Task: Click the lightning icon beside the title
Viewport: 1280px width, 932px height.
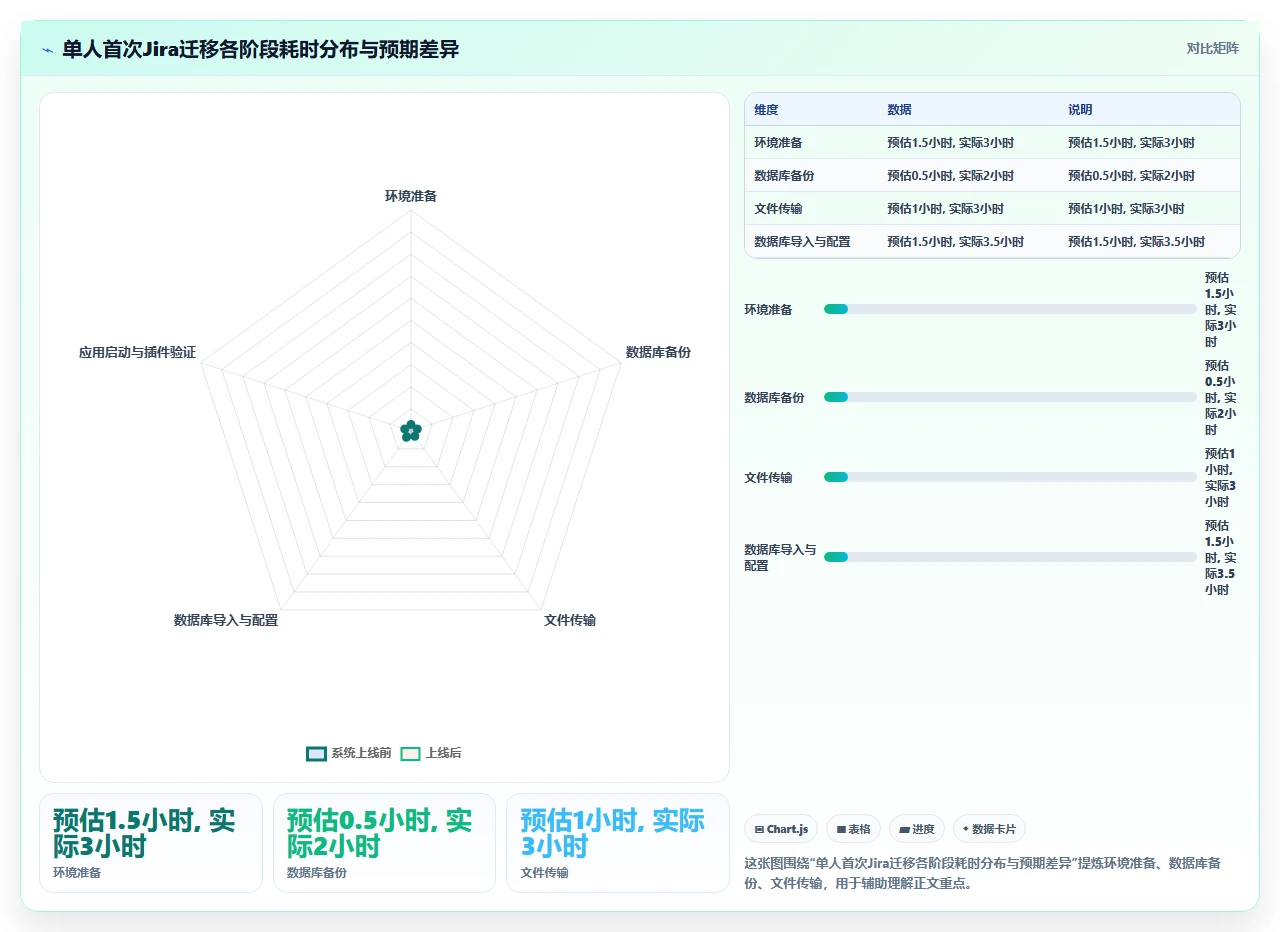Action: click(47, 50)
